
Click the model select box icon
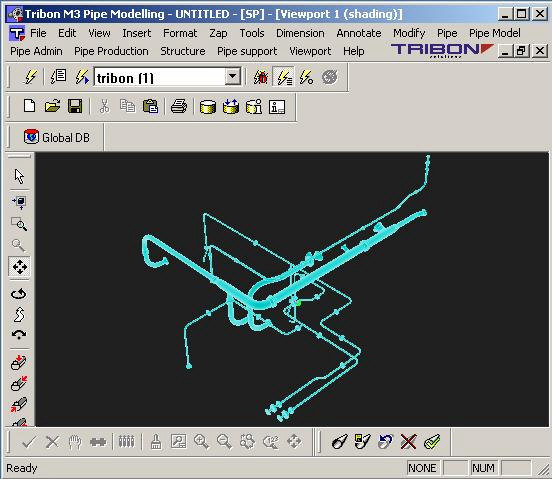pyautogui.click(x=19, y=202)
